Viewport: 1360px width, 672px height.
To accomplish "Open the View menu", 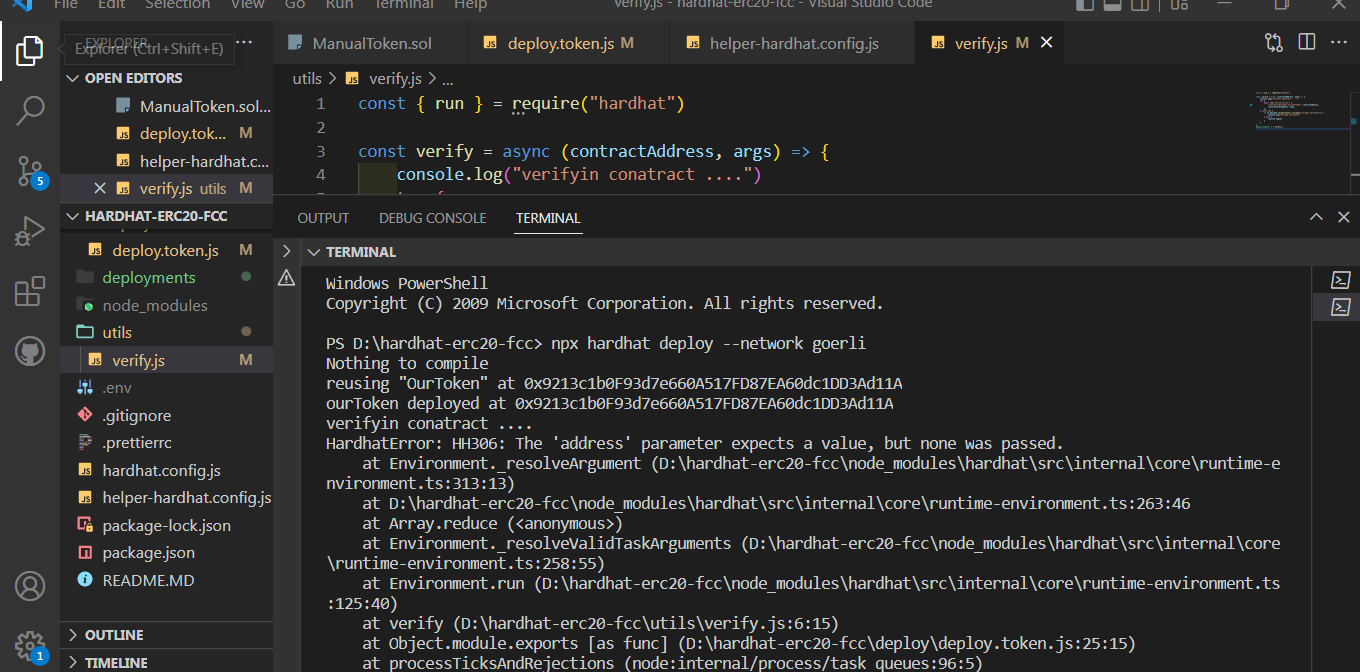I will coord(247,5).
